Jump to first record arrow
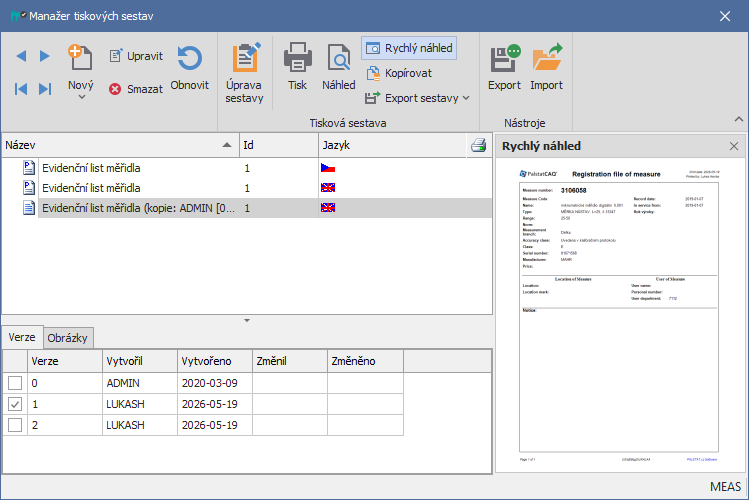749x500 pixels. (21, 89)
